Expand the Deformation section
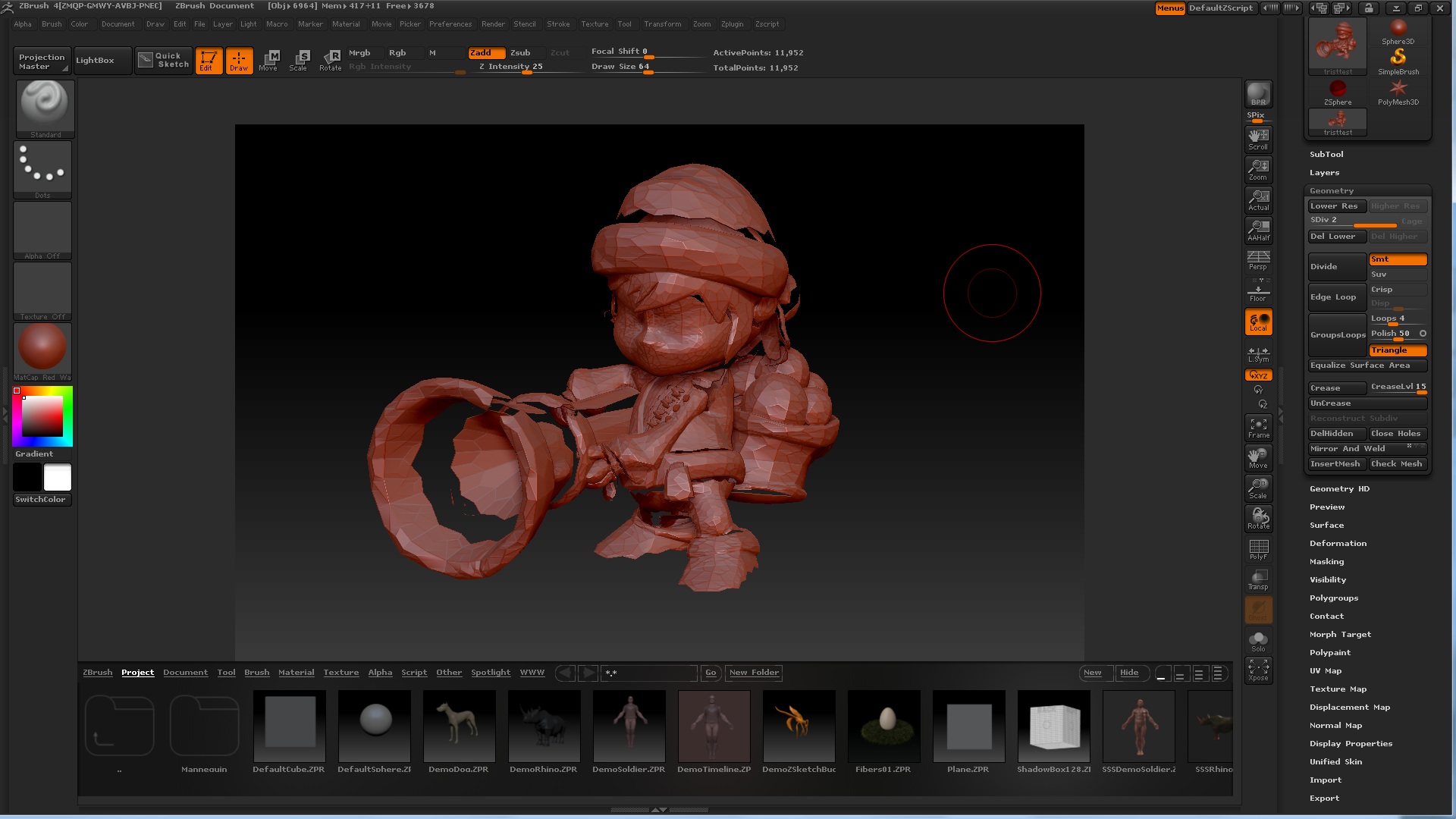 [x=1338, y=543]
